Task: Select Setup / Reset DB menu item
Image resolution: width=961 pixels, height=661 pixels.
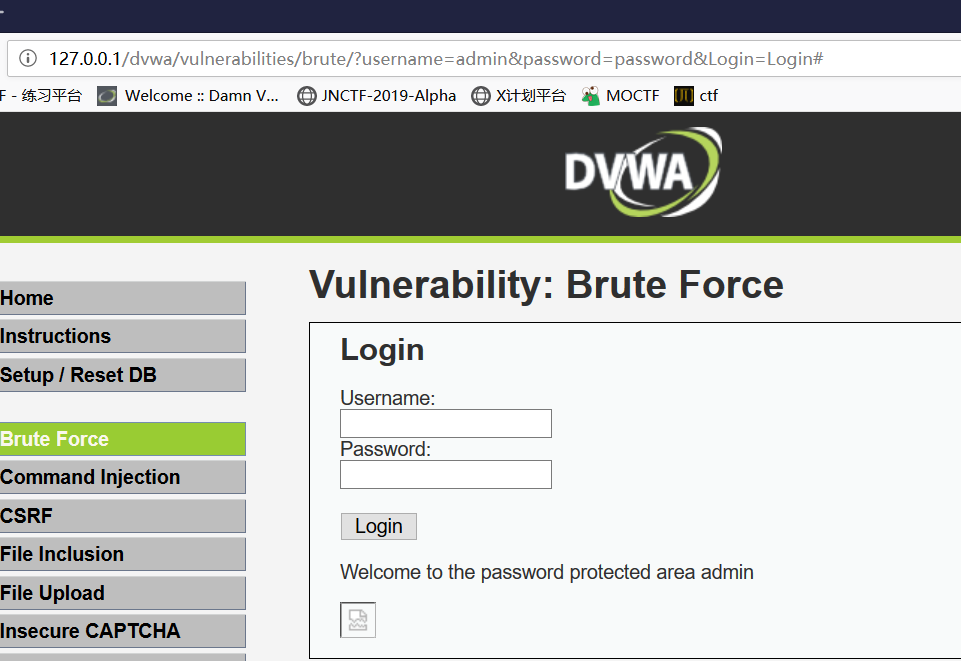Action: click(122, 375)
